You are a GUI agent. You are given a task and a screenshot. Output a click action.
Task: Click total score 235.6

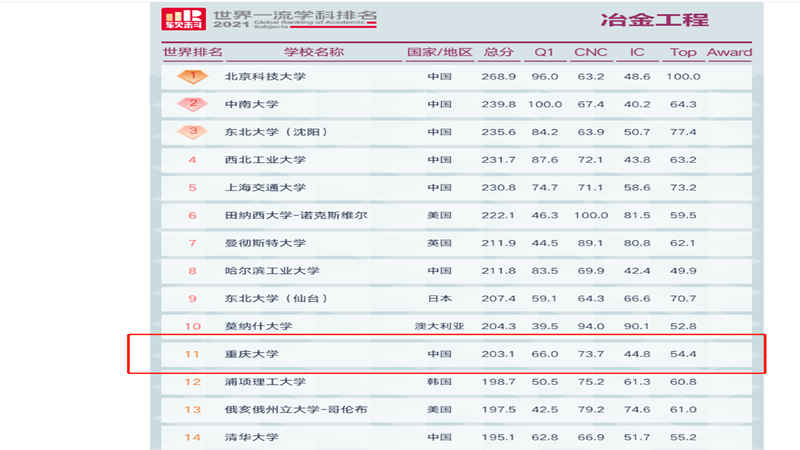point(498,132)
